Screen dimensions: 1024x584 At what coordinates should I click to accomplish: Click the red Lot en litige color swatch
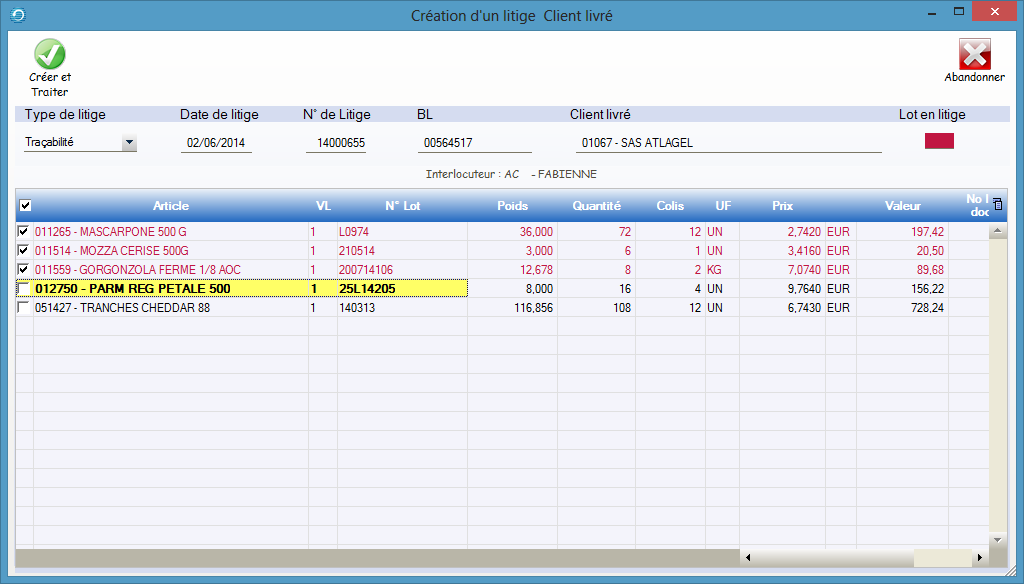939,141
